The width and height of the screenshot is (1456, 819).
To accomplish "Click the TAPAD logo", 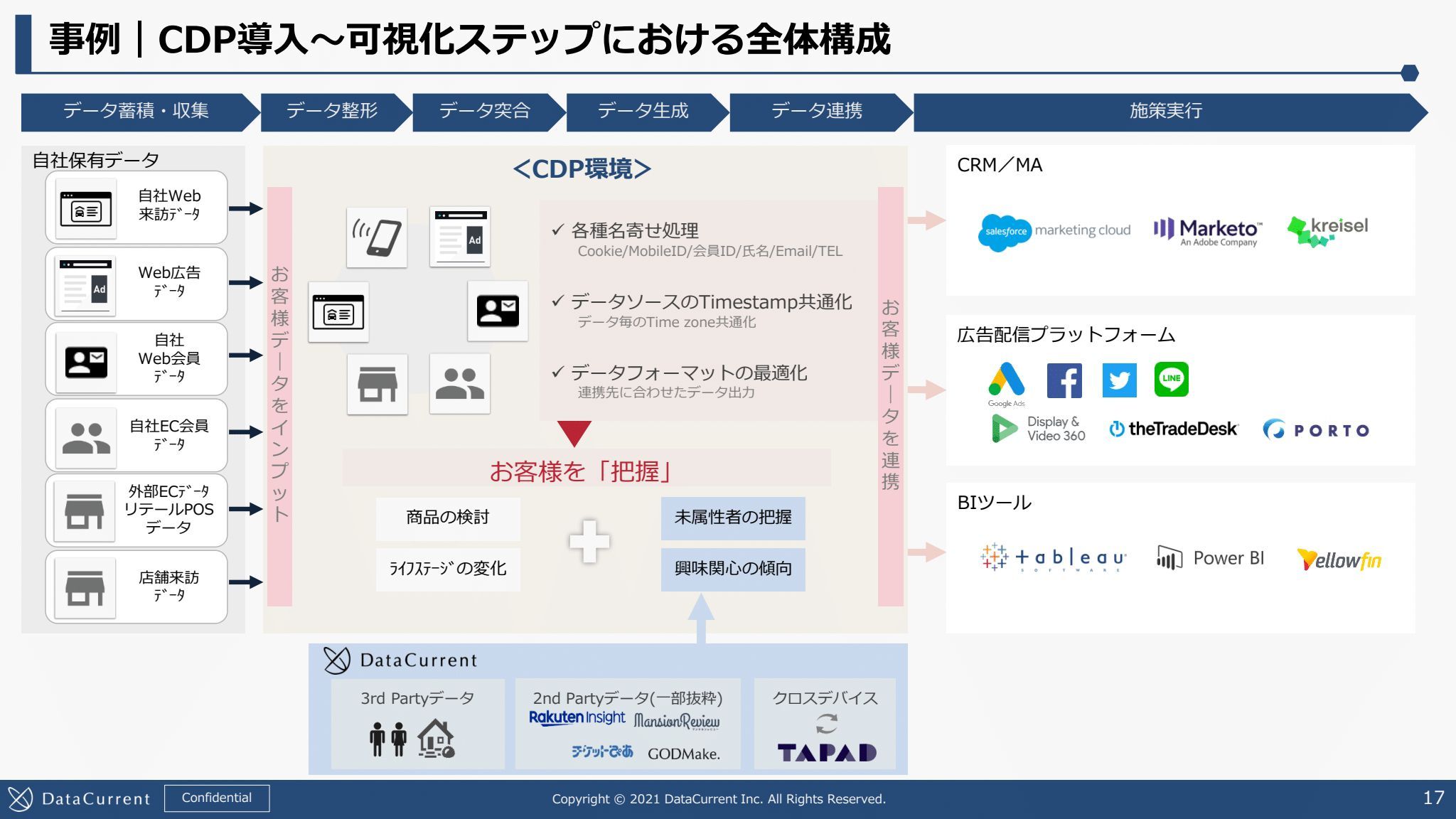I will coord(827,752).
